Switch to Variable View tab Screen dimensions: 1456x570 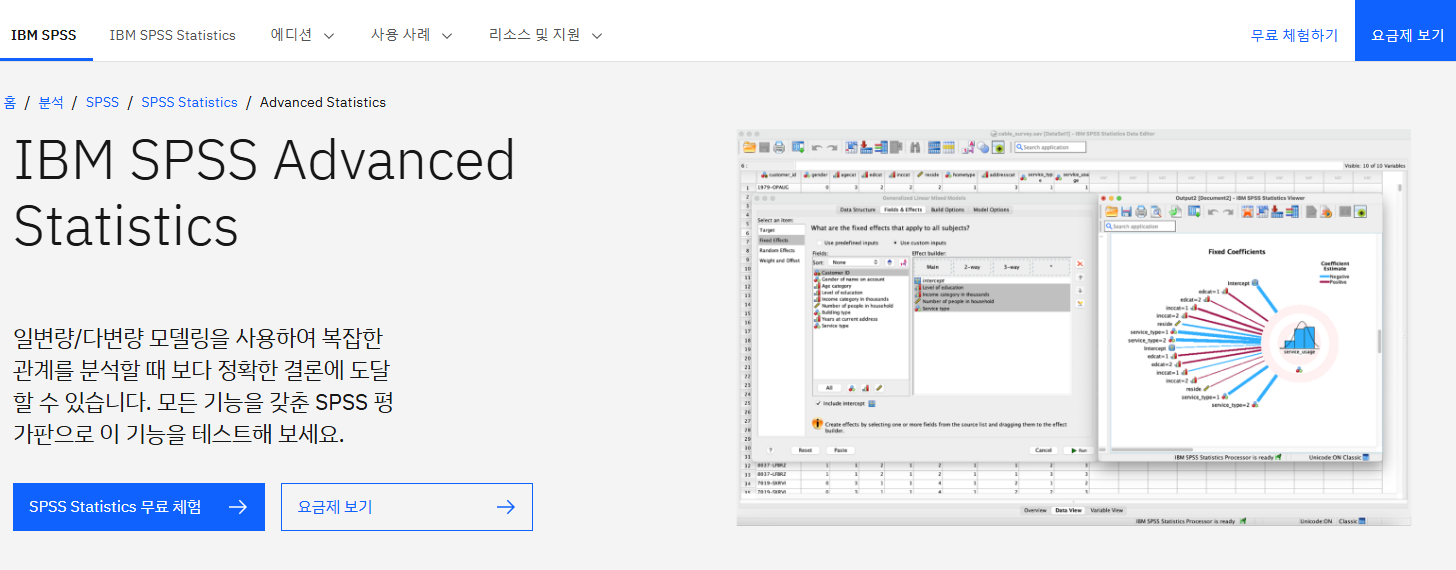pyautogui.click(x=1106, y=510)
